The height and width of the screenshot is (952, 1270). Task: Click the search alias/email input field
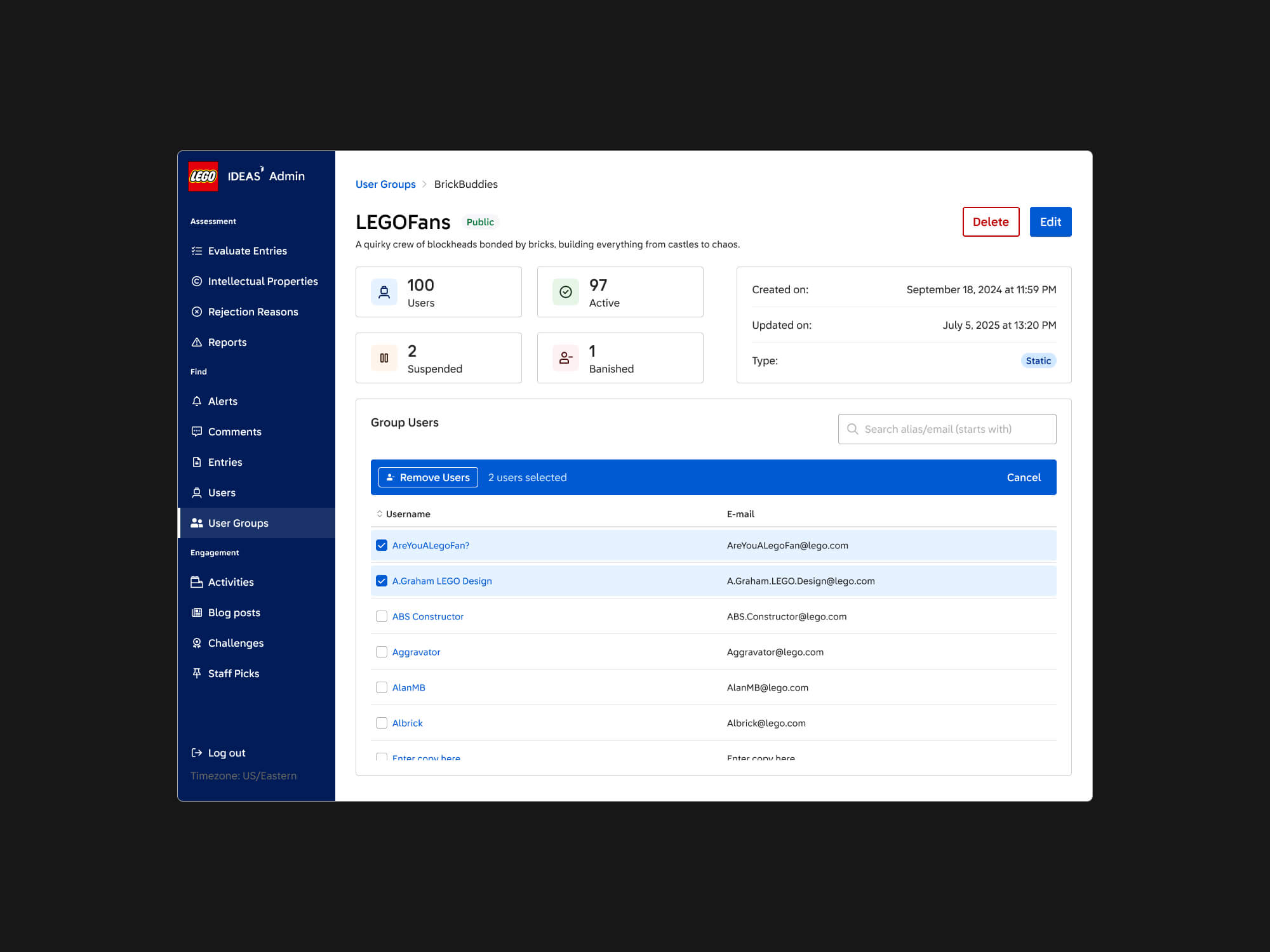point(947,429)
